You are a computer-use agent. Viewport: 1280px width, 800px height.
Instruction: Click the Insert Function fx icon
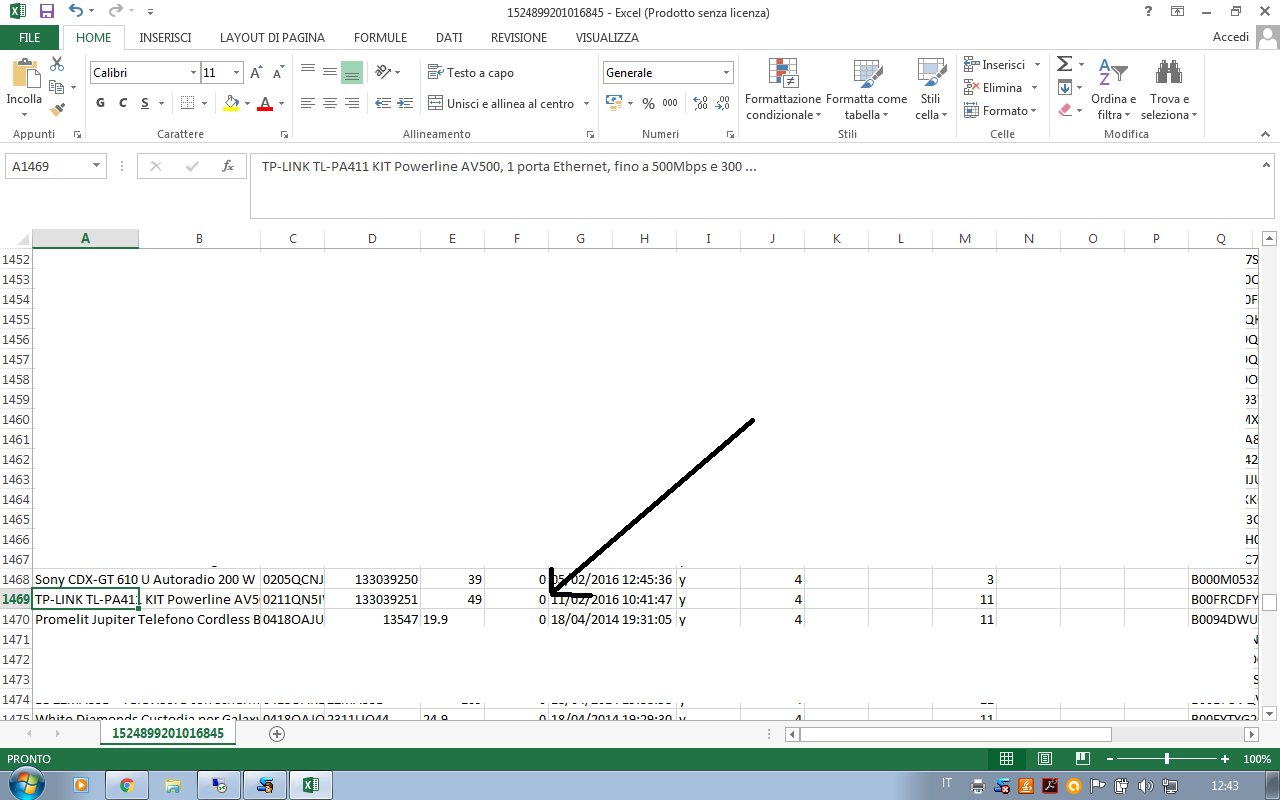(x=228, y=166)
